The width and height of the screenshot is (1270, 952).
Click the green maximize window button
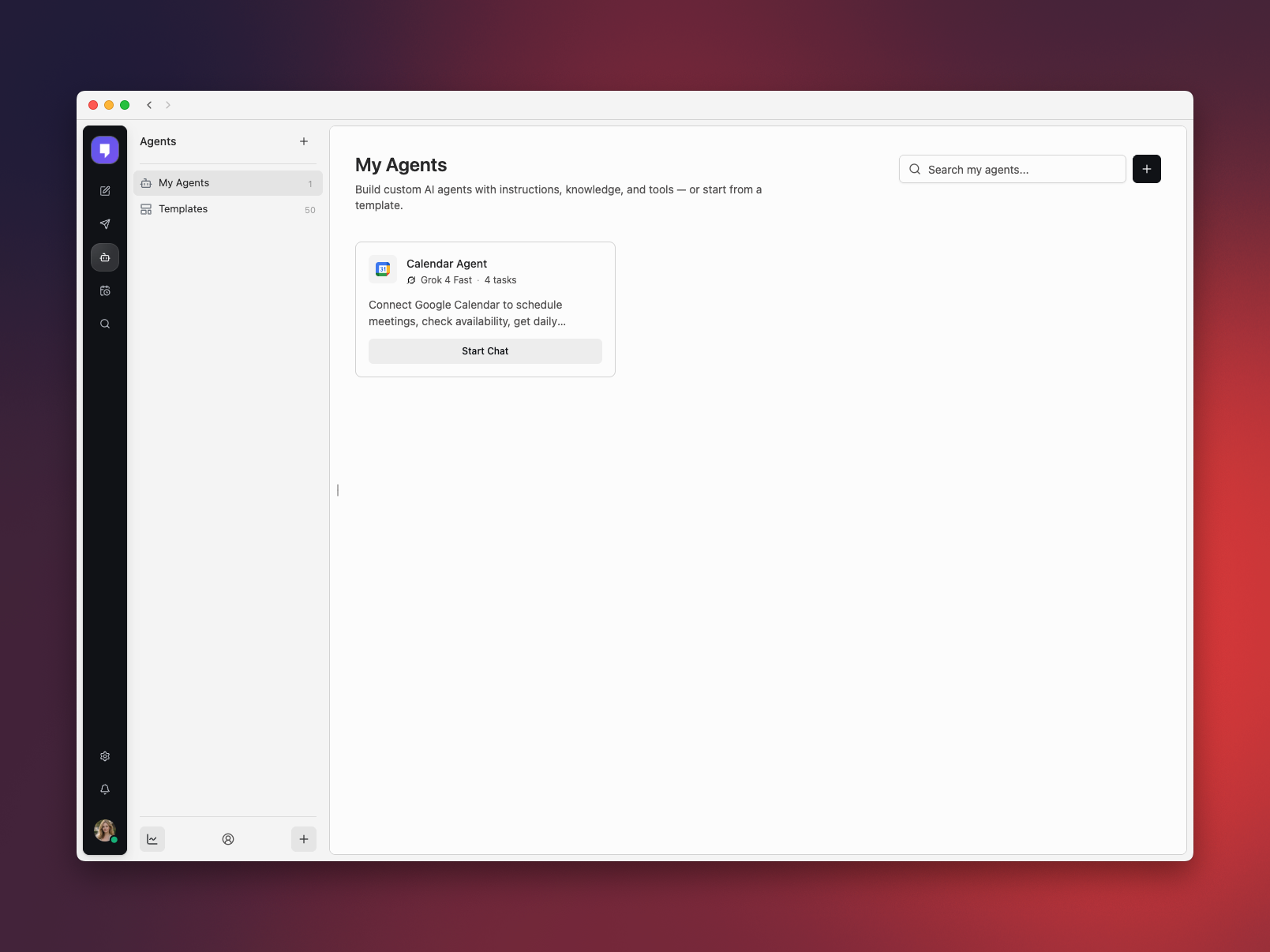click(x=125, y=105)
